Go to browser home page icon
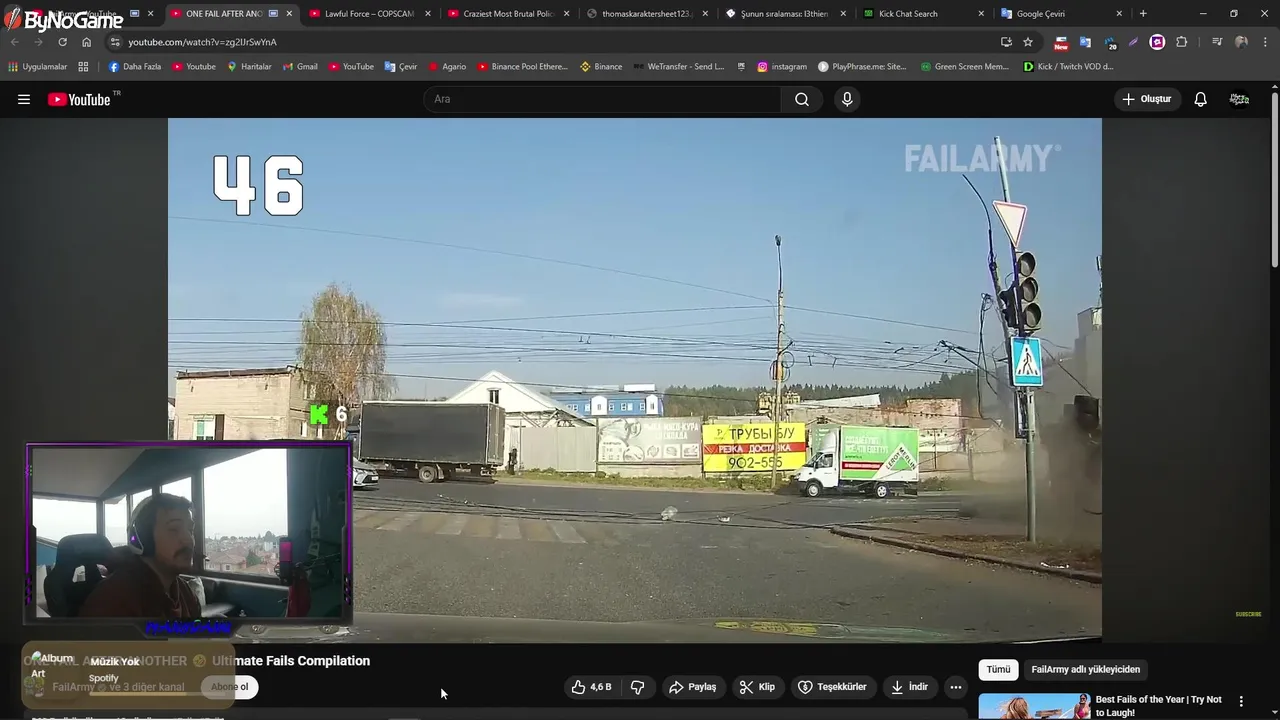The image size is (1280, 720). [x=86, y=42]
